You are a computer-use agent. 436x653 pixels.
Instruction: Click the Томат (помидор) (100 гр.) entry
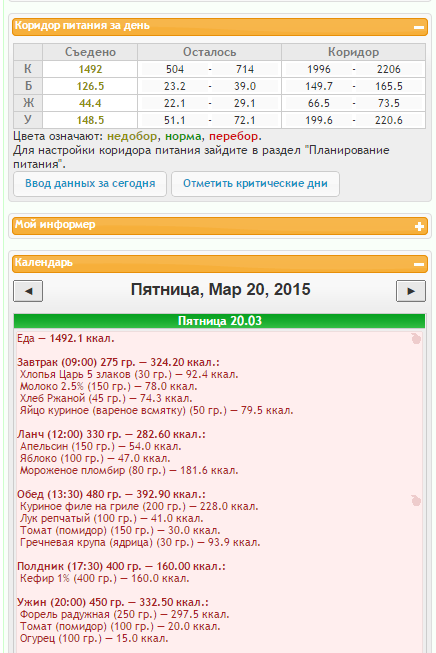[120, 626]
